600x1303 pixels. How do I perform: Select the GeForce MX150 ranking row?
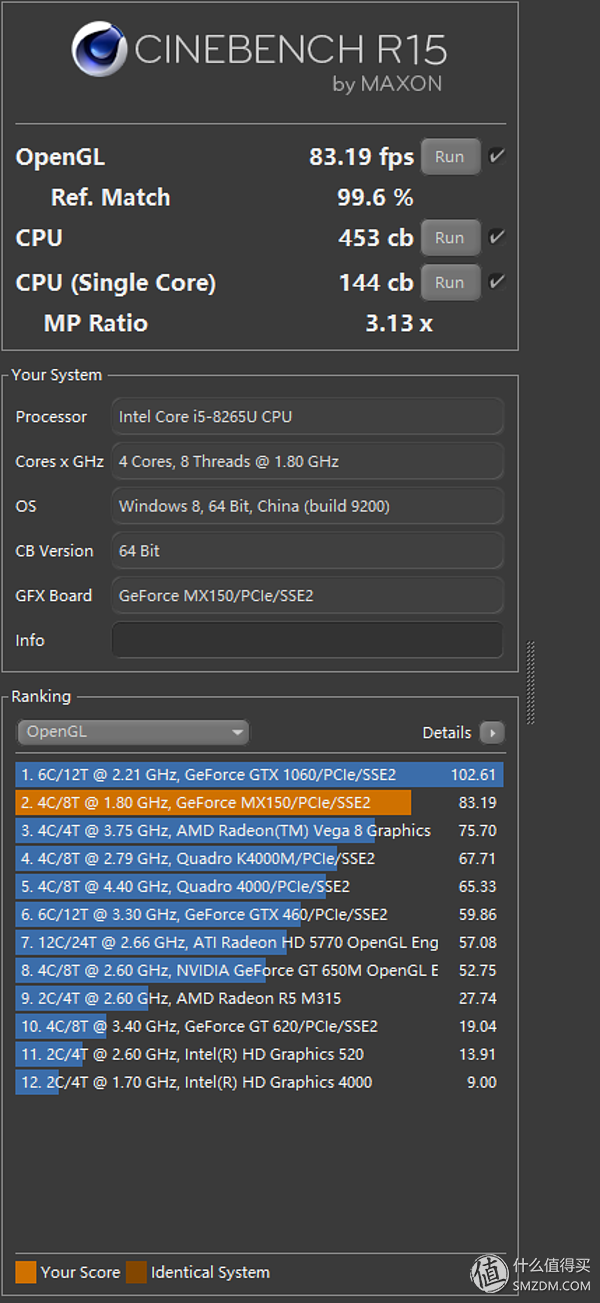(260, 803)
